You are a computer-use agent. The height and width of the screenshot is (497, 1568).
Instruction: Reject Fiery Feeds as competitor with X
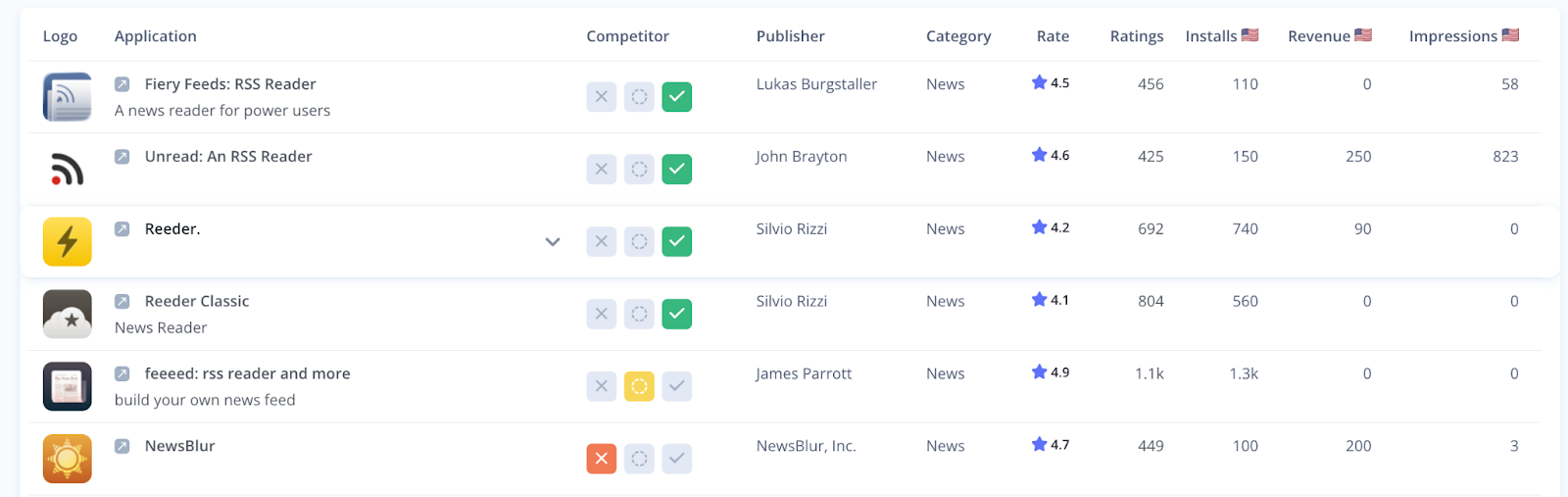tap(602, 97)
